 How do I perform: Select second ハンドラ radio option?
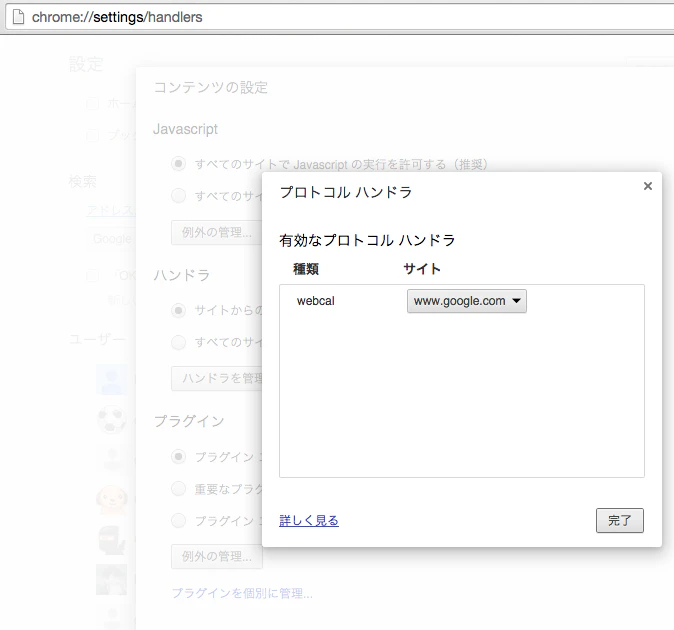point(178,342)
